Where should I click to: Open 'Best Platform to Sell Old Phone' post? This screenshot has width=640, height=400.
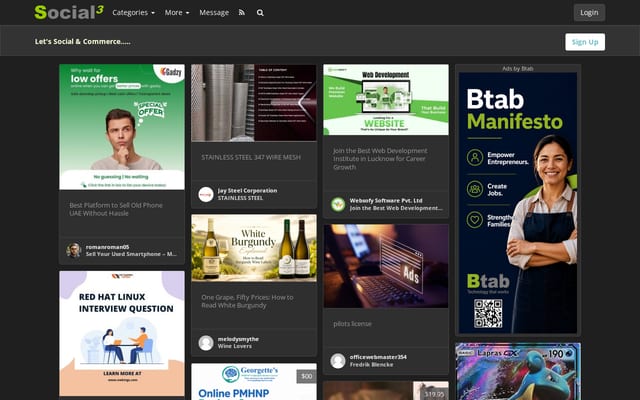point(116,209)
